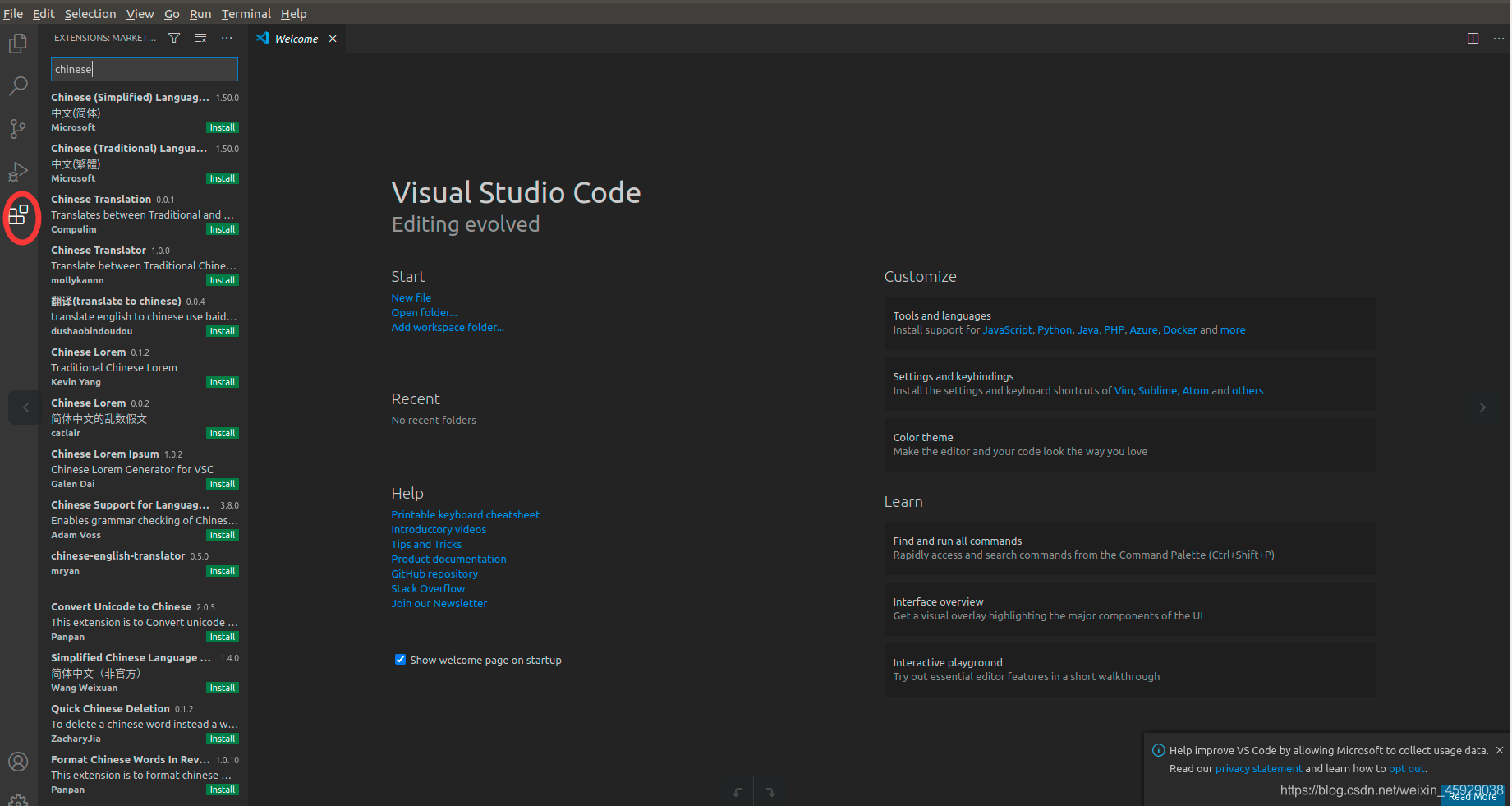This screenshot has width=1512, height=806.
Task: Open the Go menu
Action: tap(172, 14)
